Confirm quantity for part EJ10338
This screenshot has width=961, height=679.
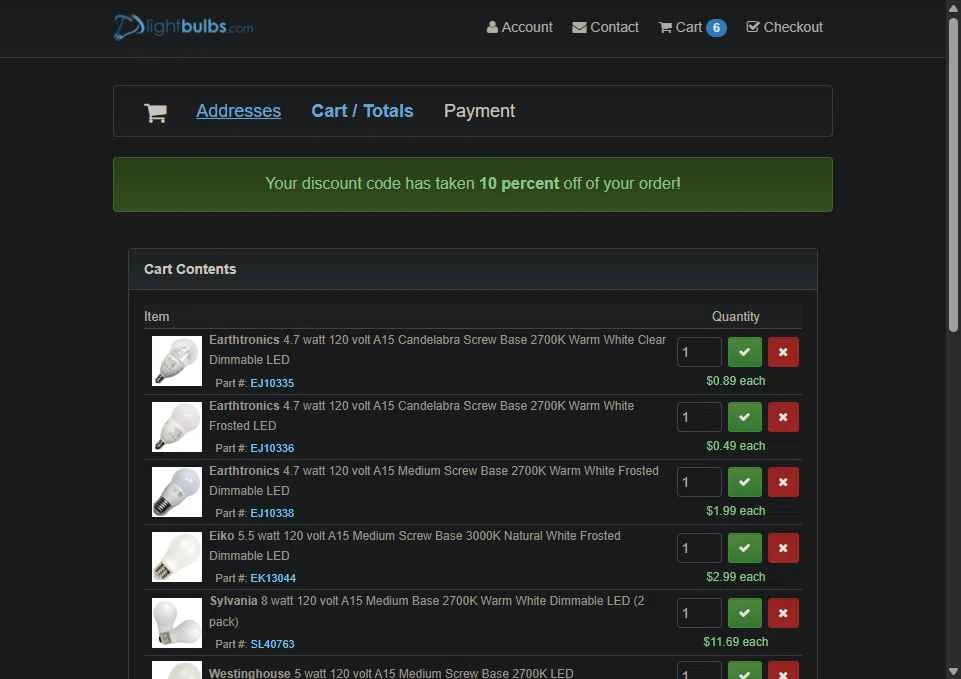[745, 482]
